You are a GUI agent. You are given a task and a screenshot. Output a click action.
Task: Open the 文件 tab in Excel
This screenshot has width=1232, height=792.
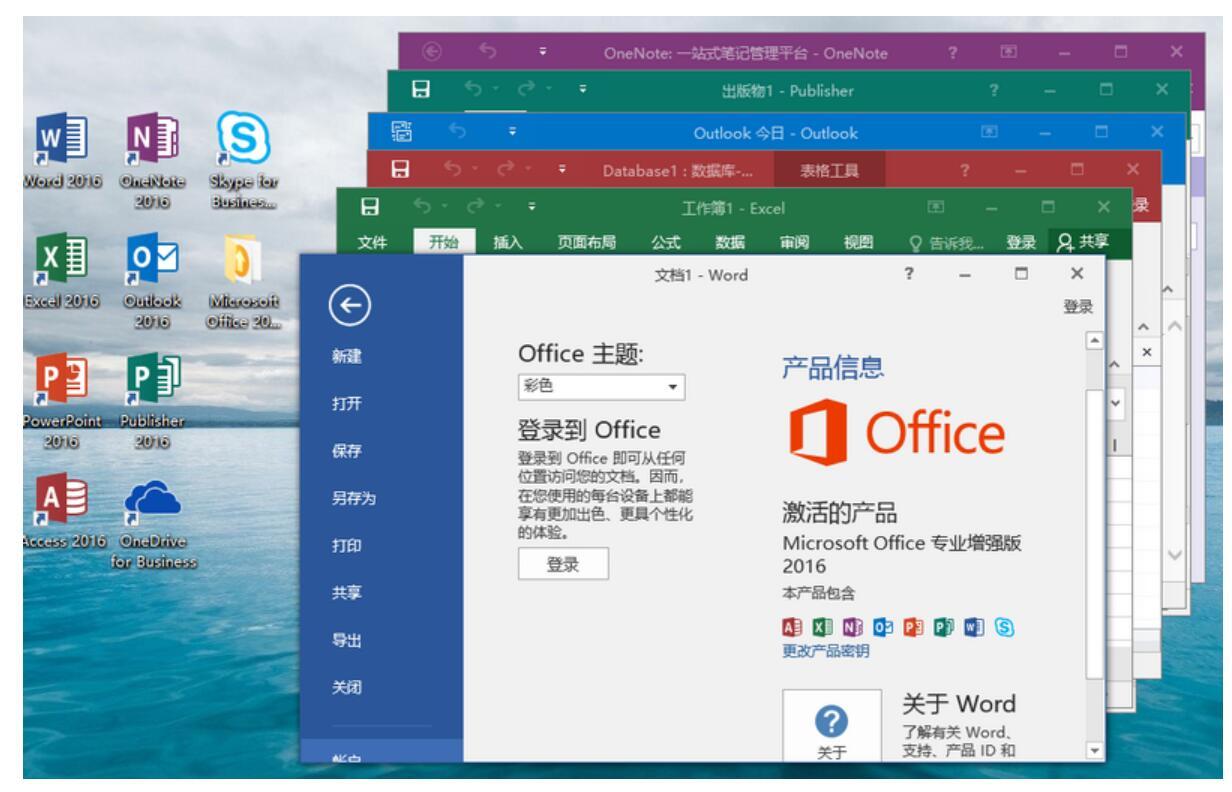[x=374, y=242]
